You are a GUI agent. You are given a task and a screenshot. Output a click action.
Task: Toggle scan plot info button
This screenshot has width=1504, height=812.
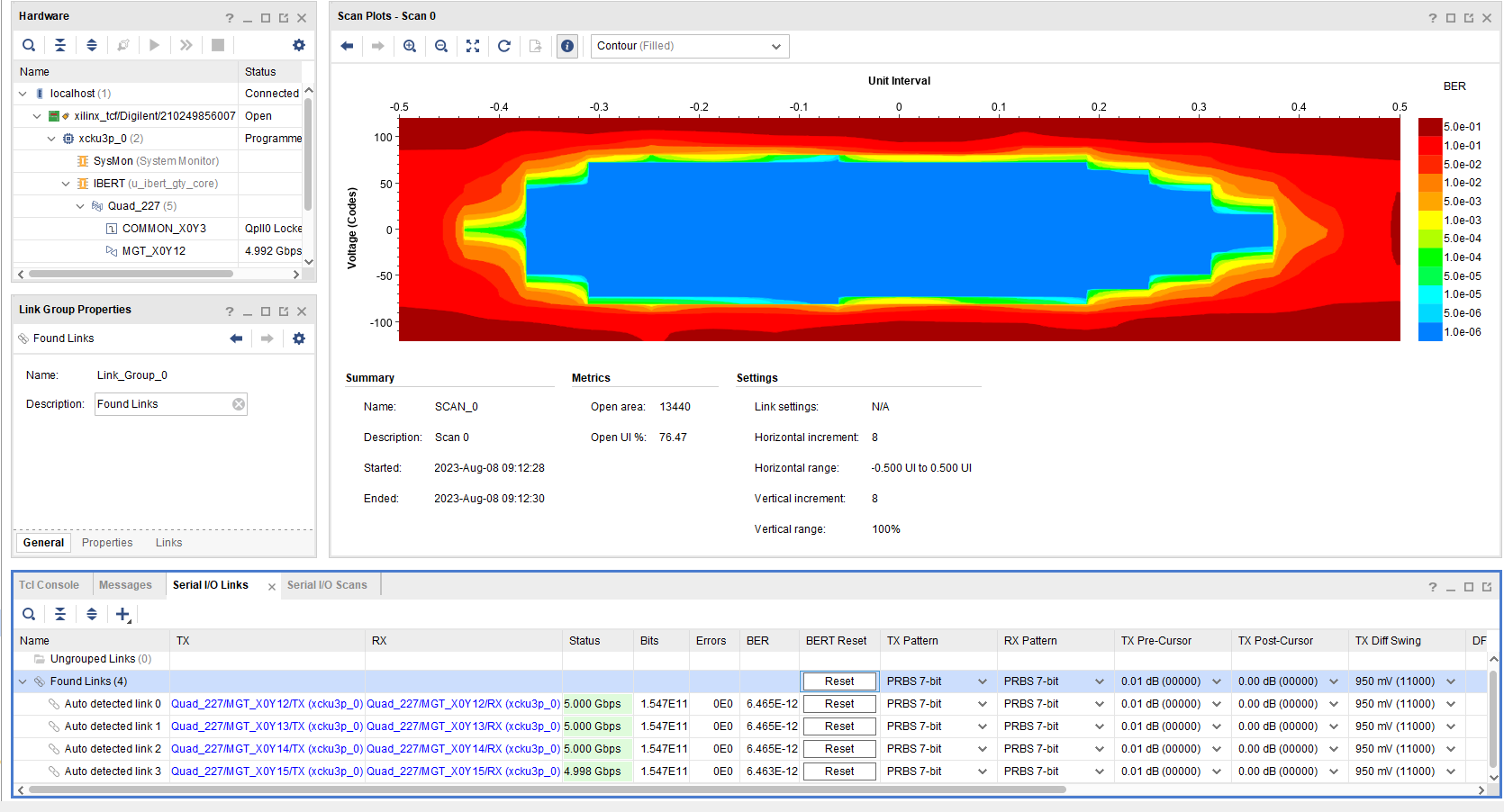coord(567,46)
